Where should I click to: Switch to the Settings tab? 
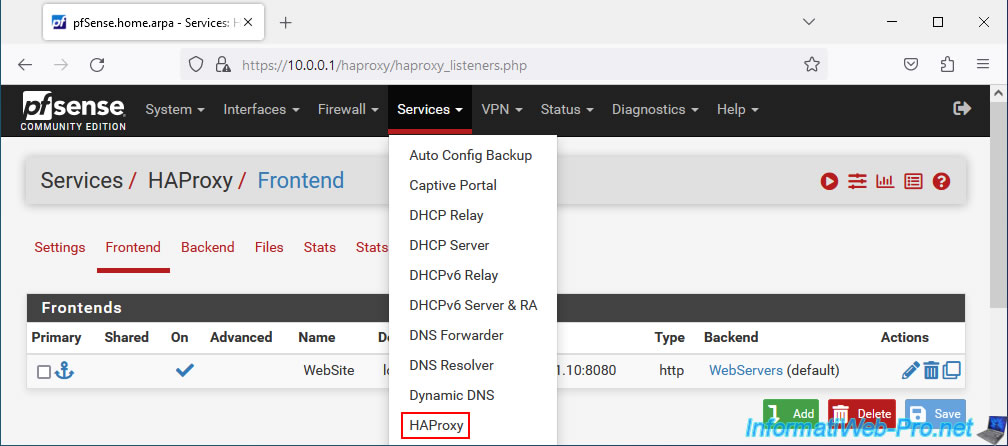(60, 247)
